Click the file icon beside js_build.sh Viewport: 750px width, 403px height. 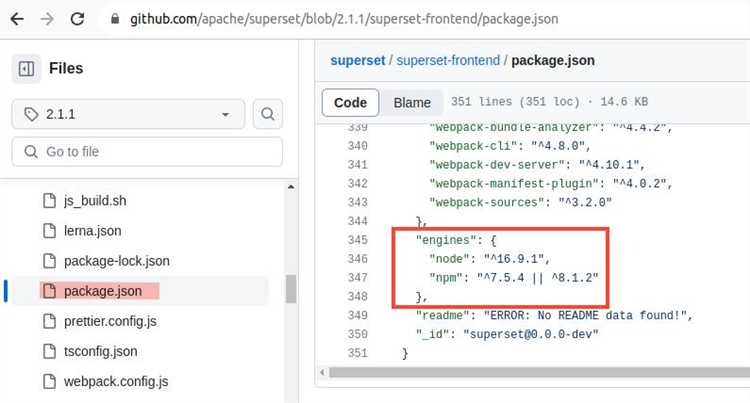pos(49,201)
